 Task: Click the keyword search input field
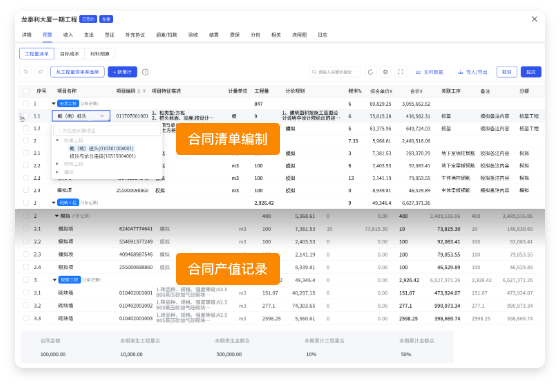(335, 72)
